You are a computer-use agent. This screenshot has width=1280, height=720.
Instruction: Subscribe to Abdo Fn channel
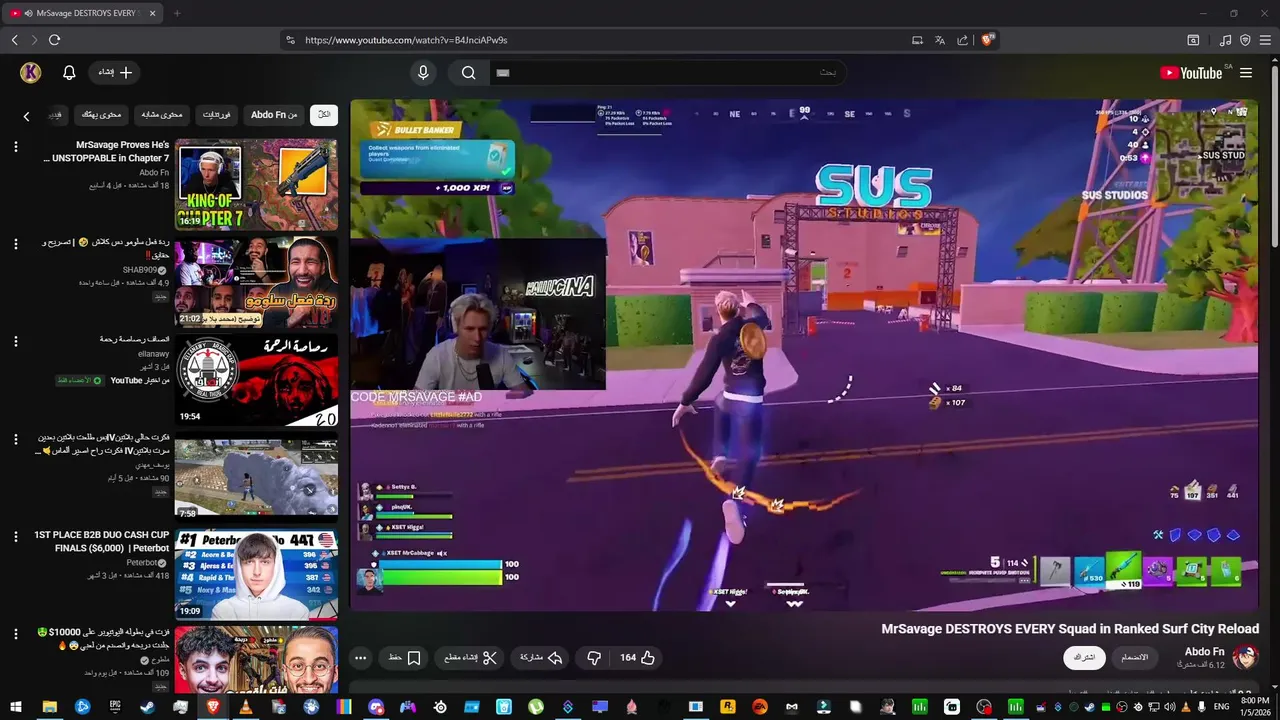[x=1084, y=657]
